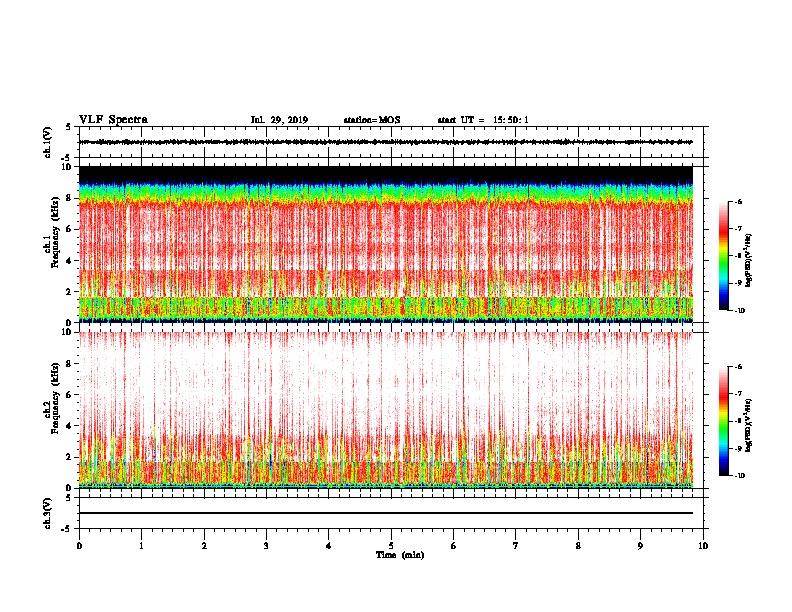Click the ch.1 frequency tick label "8"

[69, 198]
